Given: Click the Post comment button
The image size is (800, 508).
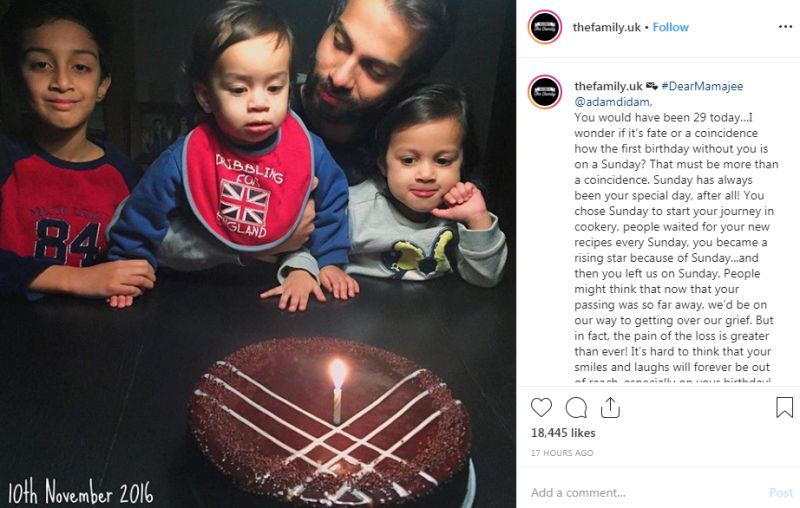Looking at the screenshot, I should pos(781,492).
